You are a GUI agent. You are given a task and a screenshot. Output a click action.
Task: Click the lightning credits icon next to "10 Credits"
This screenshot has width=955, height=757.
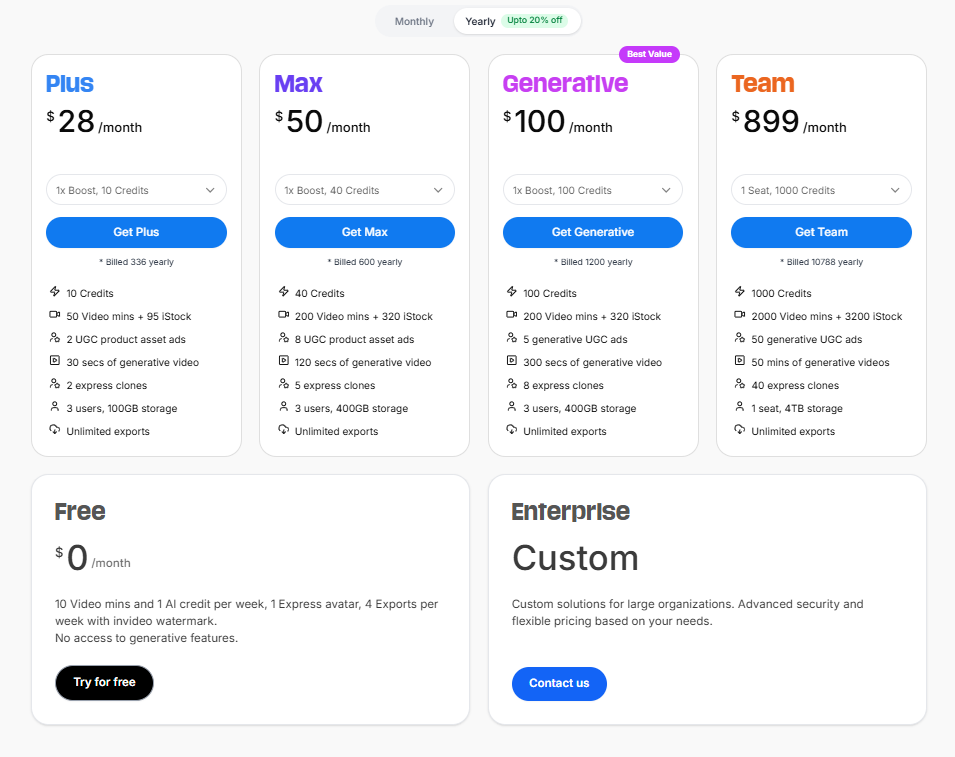[x=55, y=292]
